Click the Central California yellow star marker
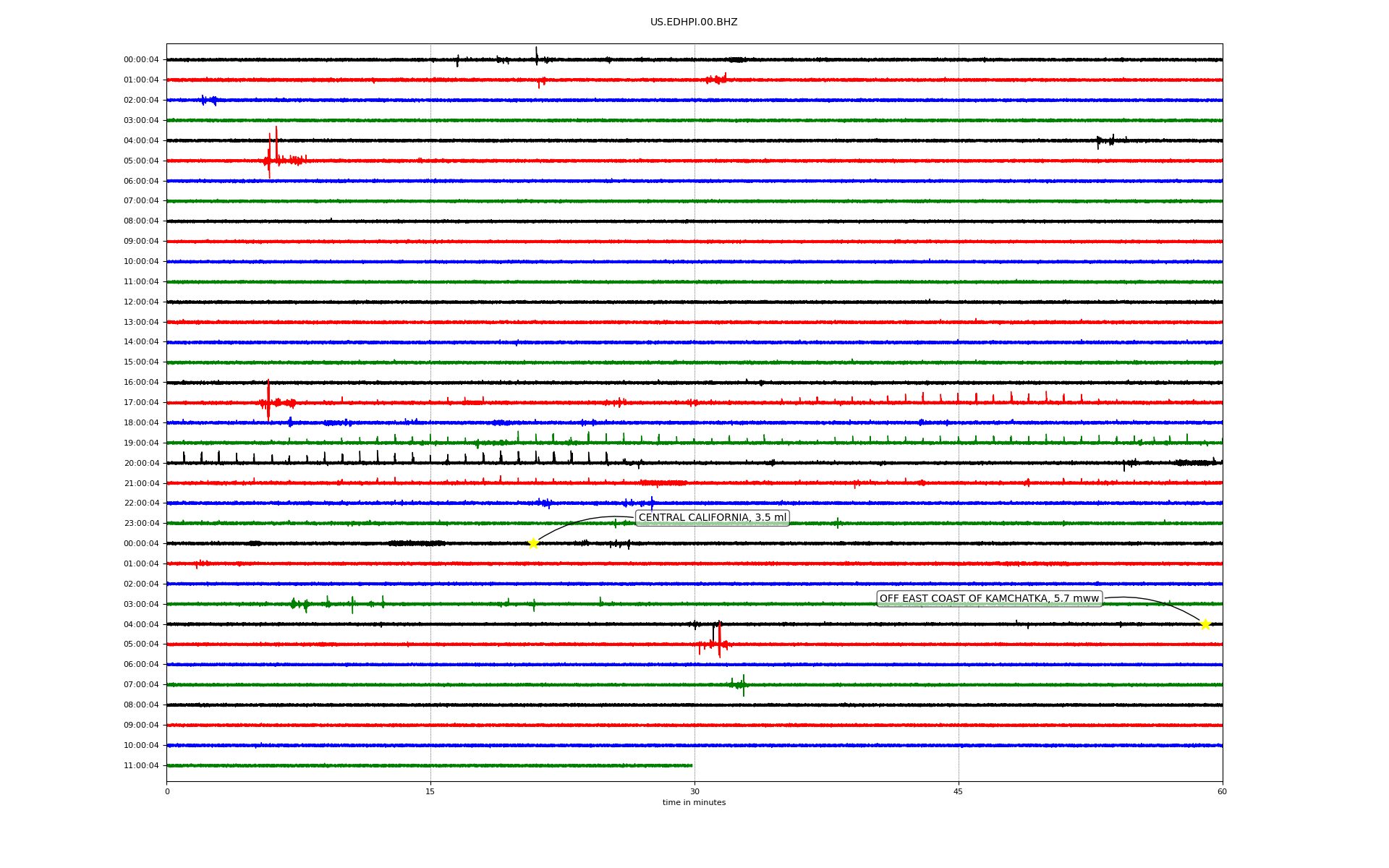Image resolution: width=1389 pixels, height=868 pixels. coord(533,543)
